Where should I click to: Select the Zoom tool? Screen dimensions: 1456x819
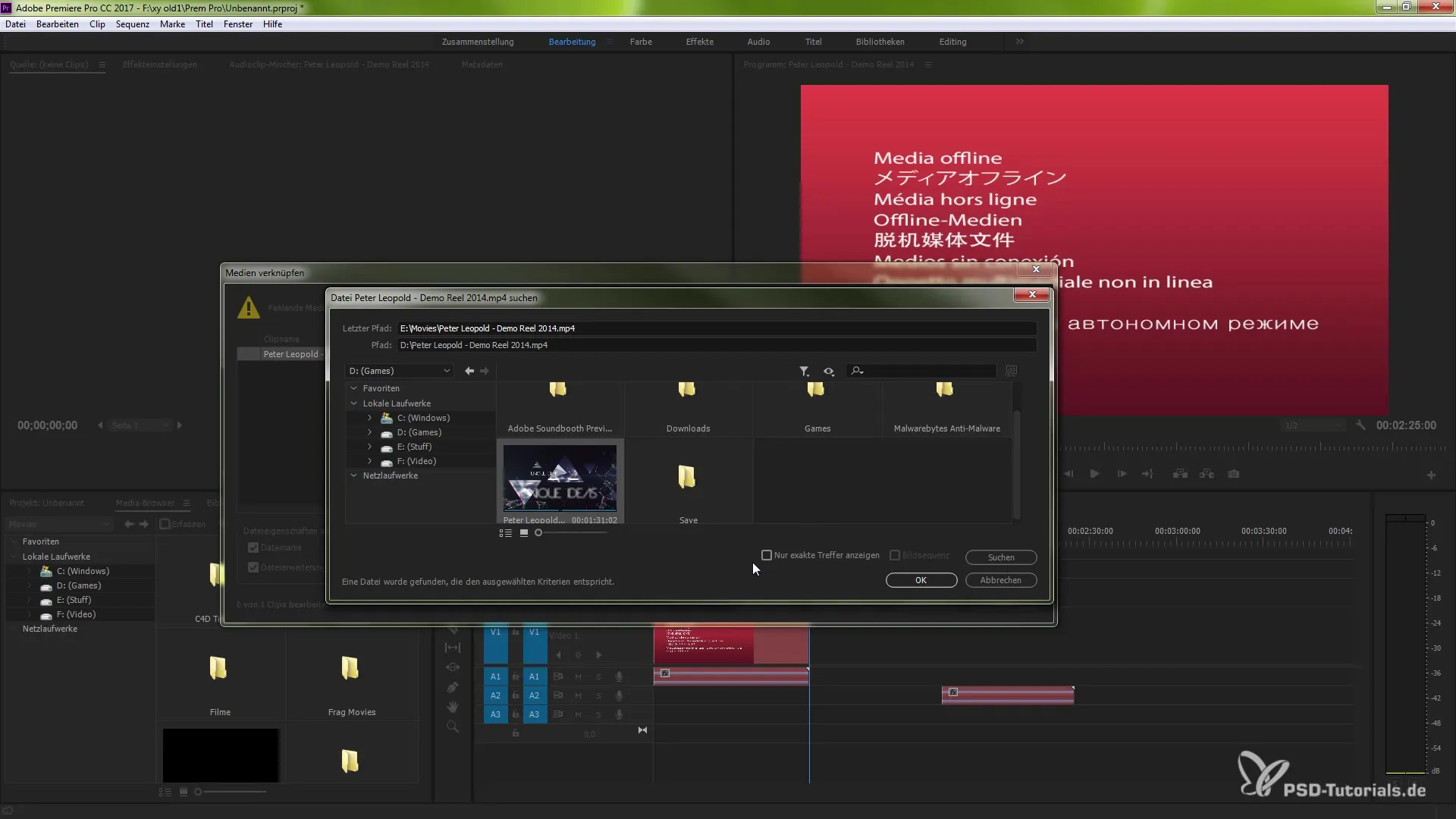point(453,726)
